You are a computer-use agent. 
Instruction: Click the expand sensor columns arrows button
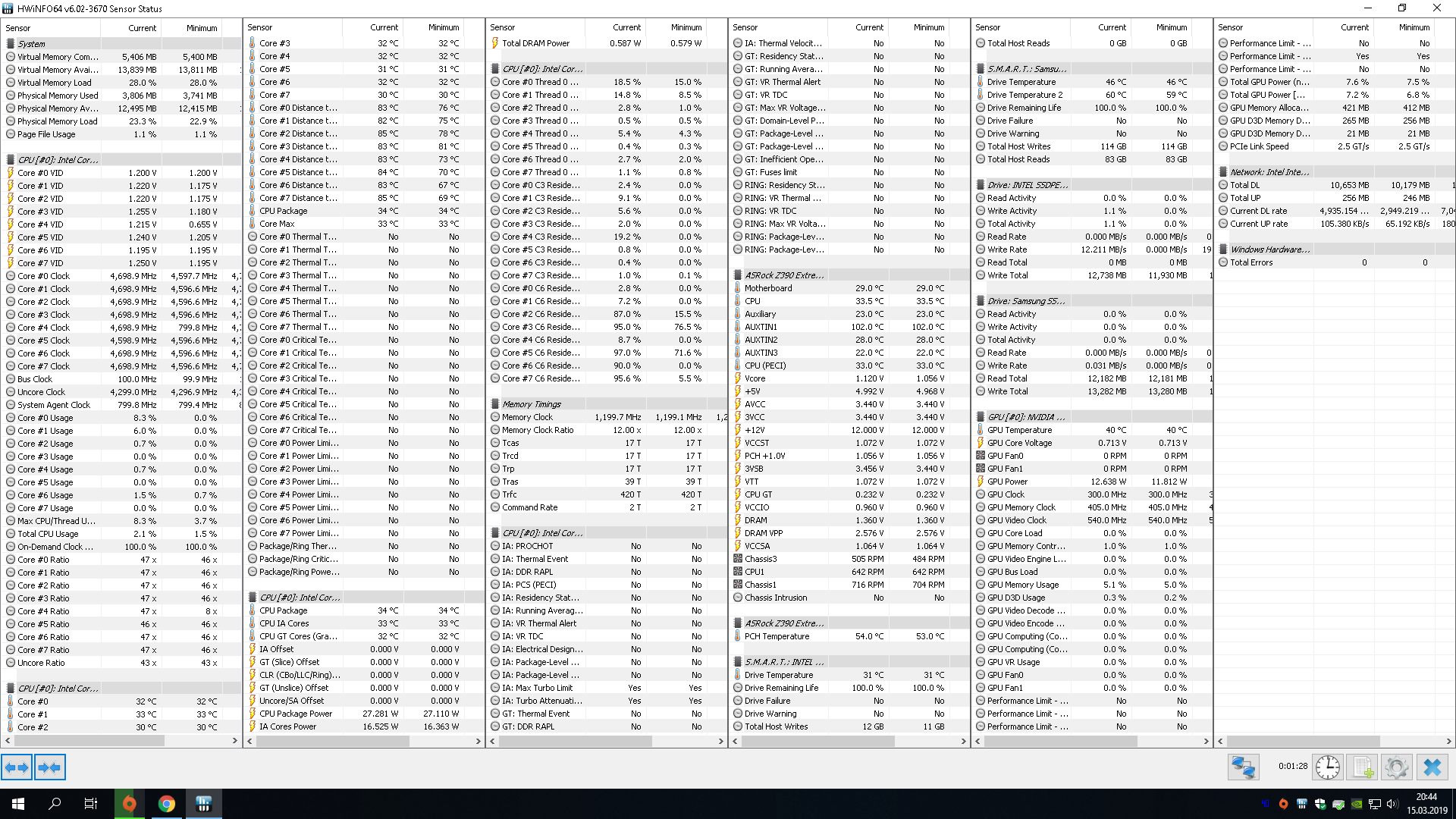tap(17, 767)
